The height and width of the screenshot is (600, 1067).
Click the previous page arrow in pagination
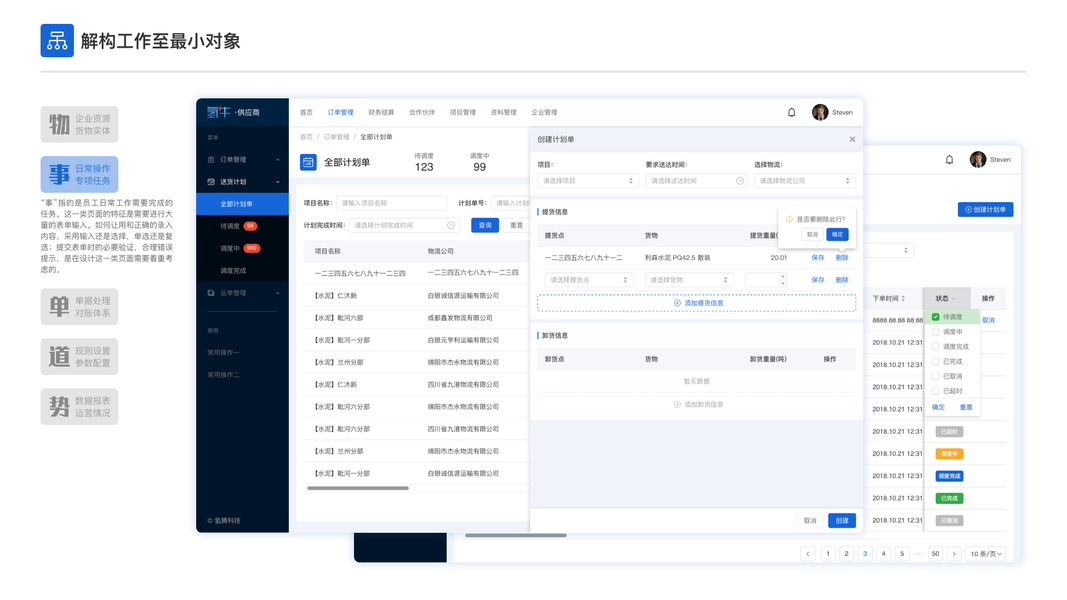(808, 554)
